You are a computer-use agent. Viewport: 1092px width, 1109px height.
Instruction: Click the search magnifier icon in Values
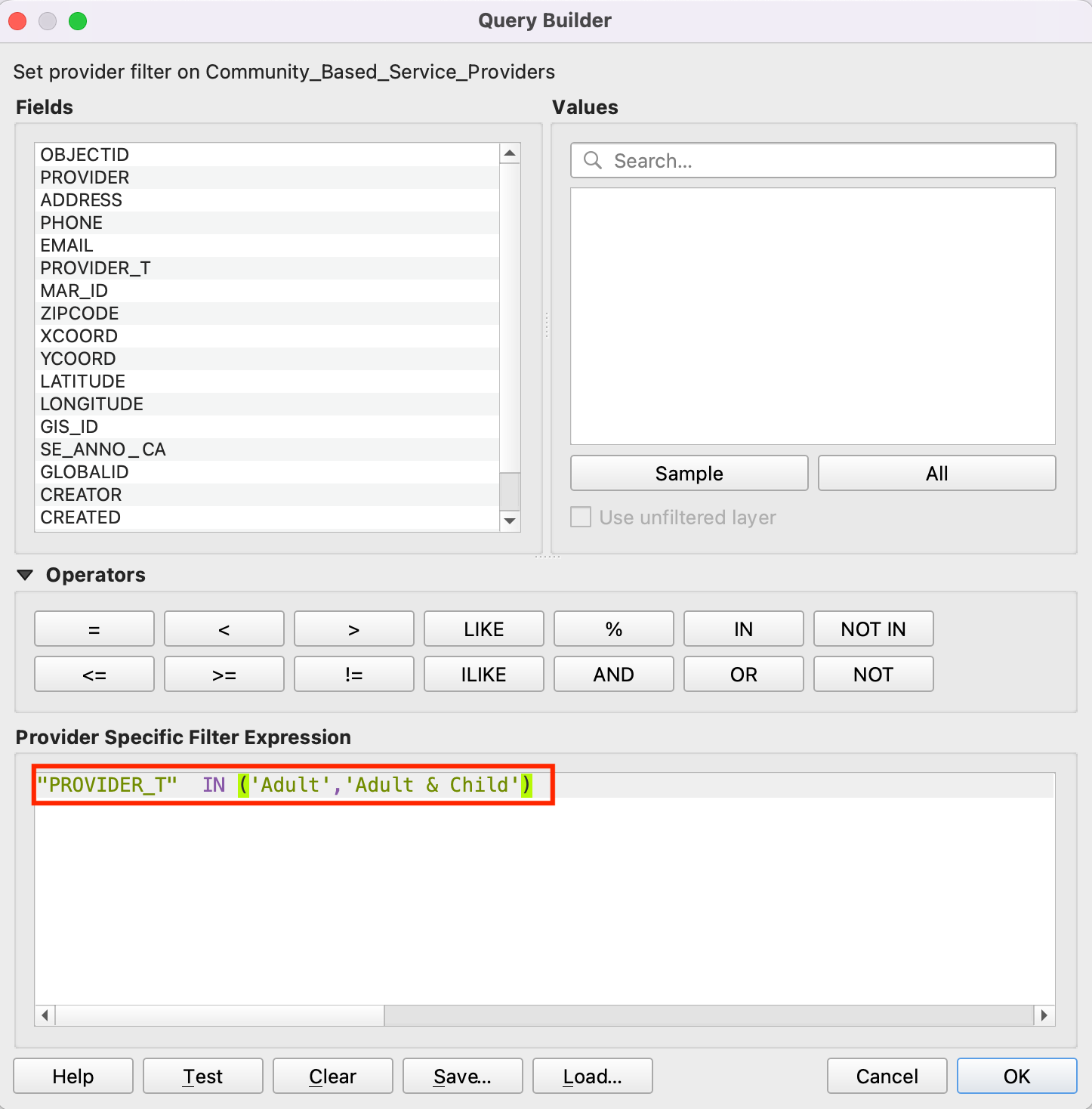(593, 161)
